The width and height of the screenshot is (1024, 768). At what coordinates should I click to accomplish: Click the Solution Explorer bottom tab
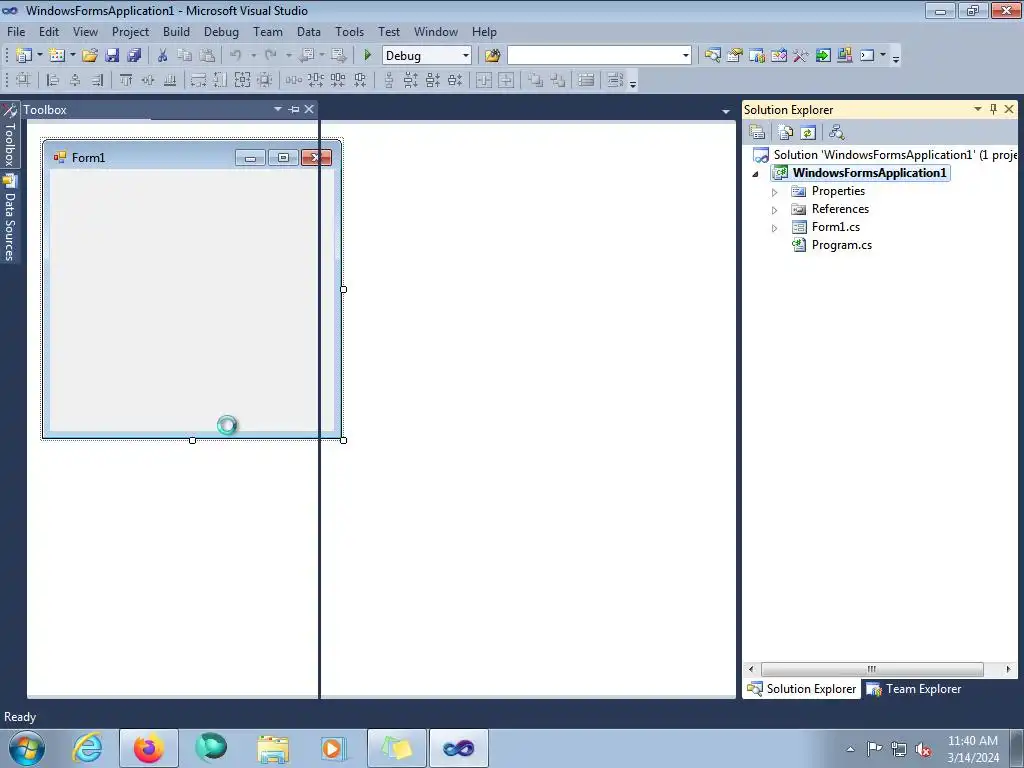[x=801, y=689]
